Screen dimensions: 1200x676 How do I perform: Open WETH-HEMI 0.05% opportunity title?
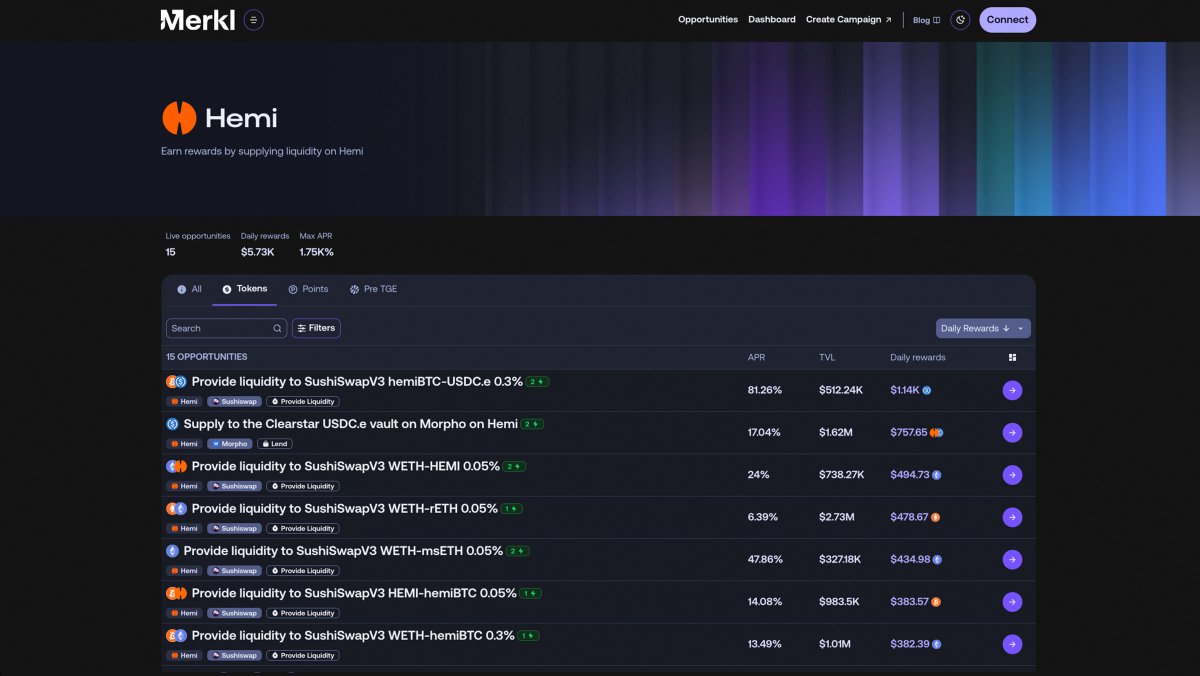[345, 466]
